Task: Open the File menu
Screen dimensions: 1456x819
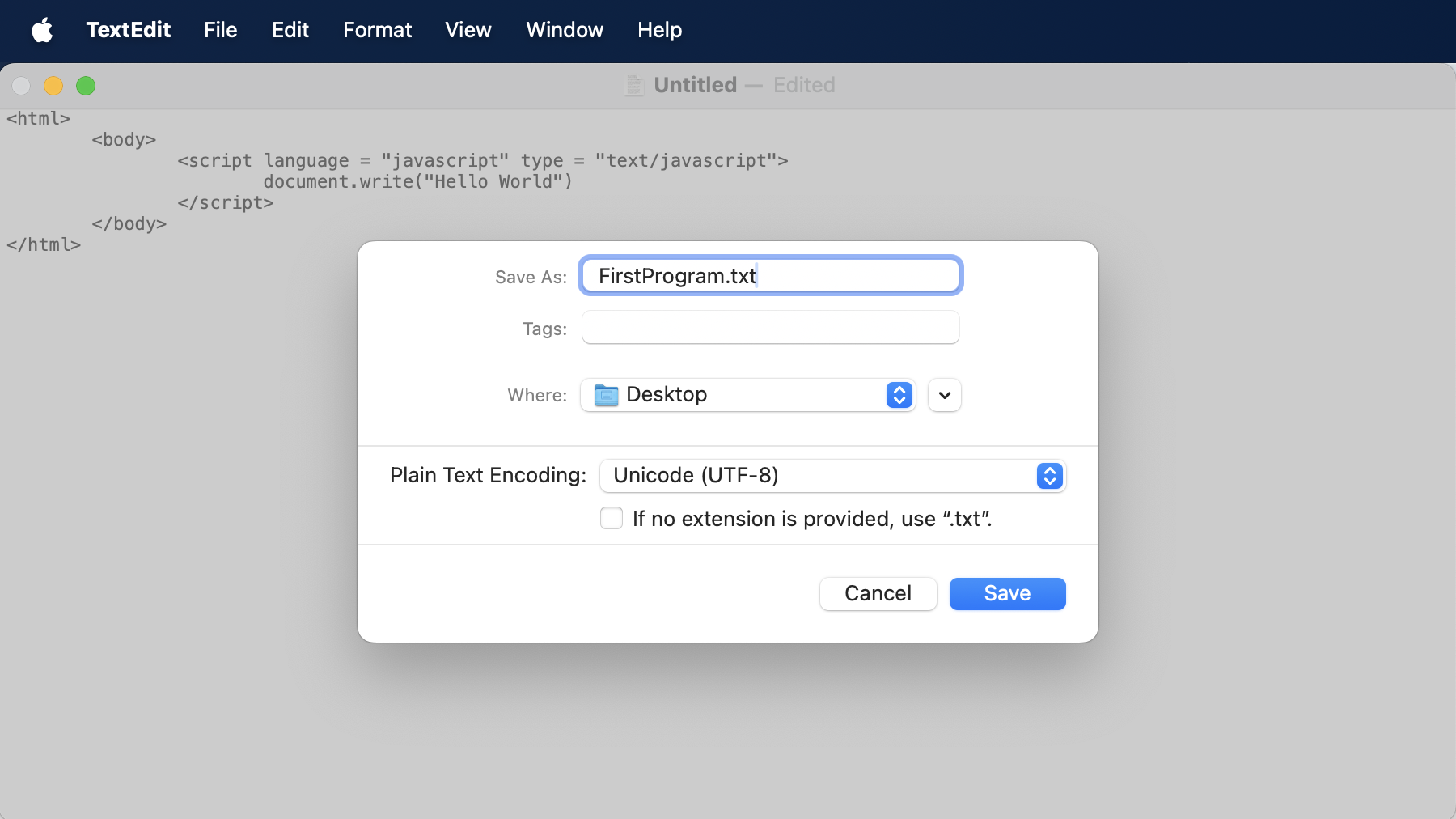Action: coord(220,30)
